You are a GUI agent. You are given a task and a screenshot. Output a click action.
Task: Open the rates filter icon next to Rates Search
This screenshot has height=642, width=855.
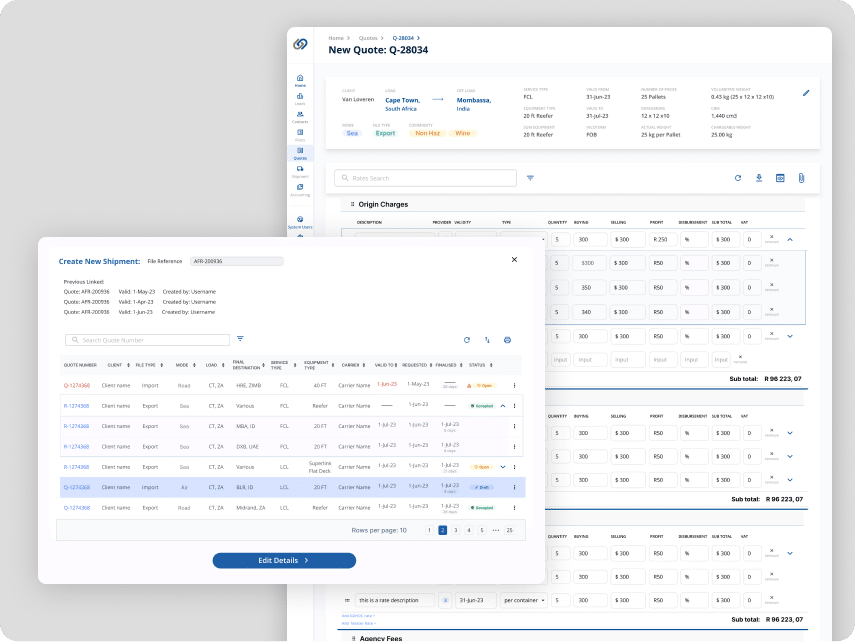click(x=530, y=178)
